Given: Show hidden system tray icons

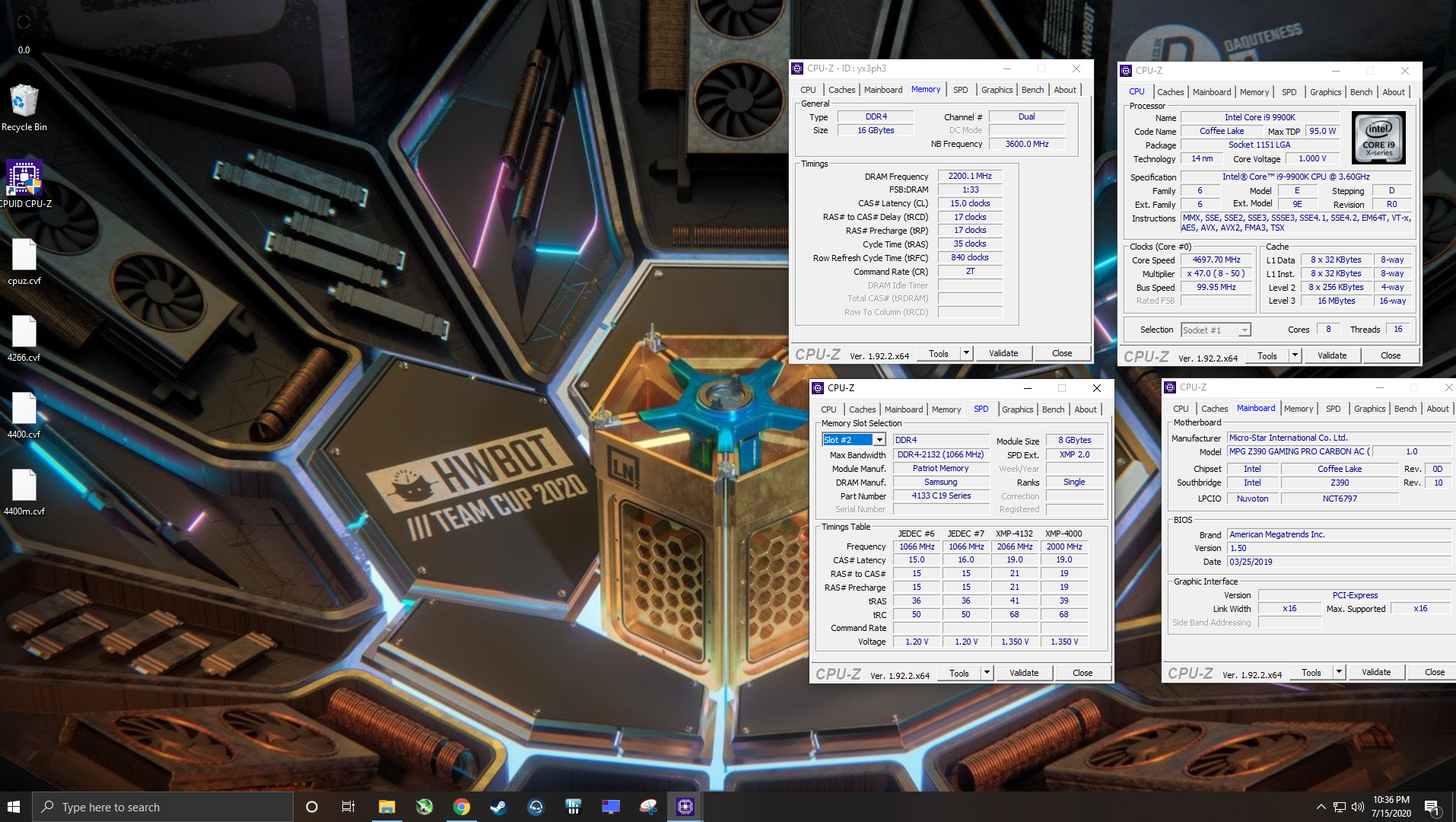Looking at the screenshot, I should tap(1321, 807).
